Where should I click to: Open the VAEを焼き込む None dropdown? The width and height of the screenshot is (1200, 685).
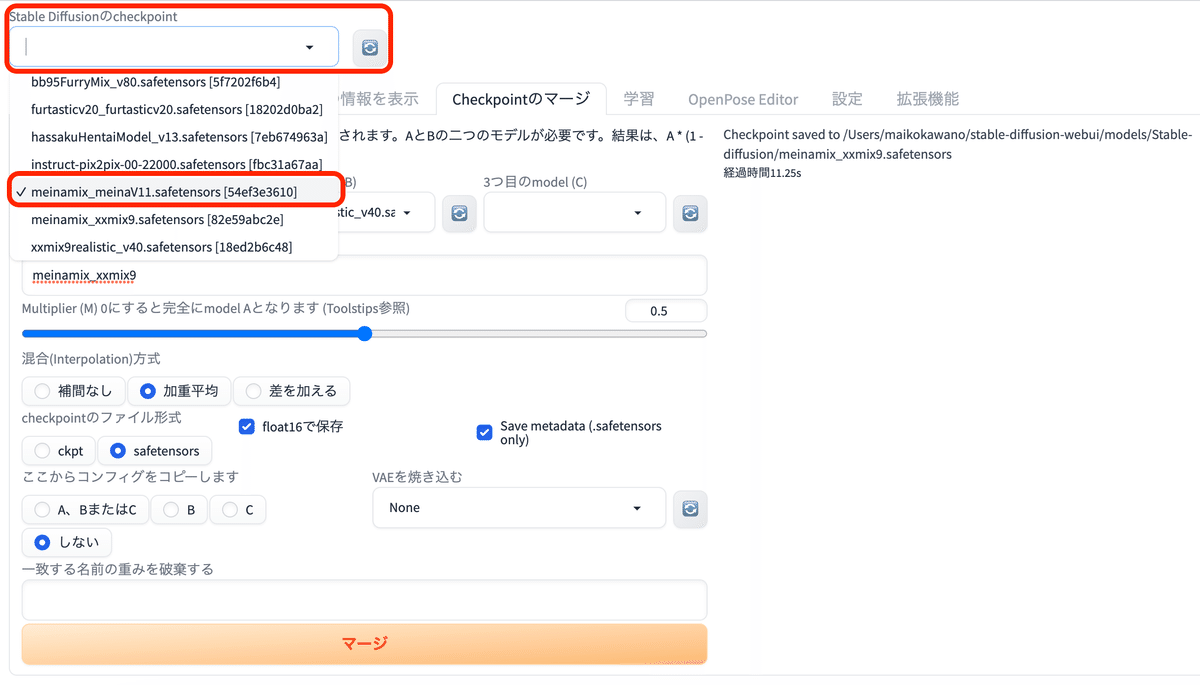pyautogui.click(x=519, y=508)
